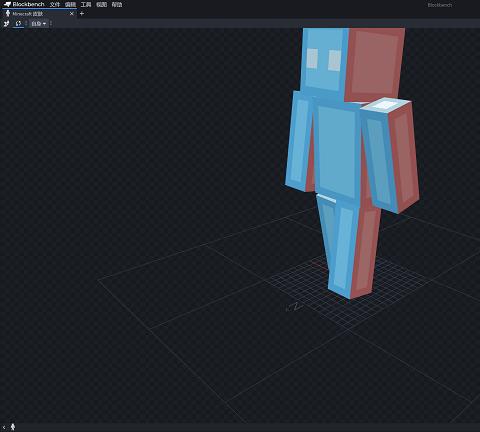480x432 pixels.
Task: Open the 工具 (Tools) menu
Action: 86,5
